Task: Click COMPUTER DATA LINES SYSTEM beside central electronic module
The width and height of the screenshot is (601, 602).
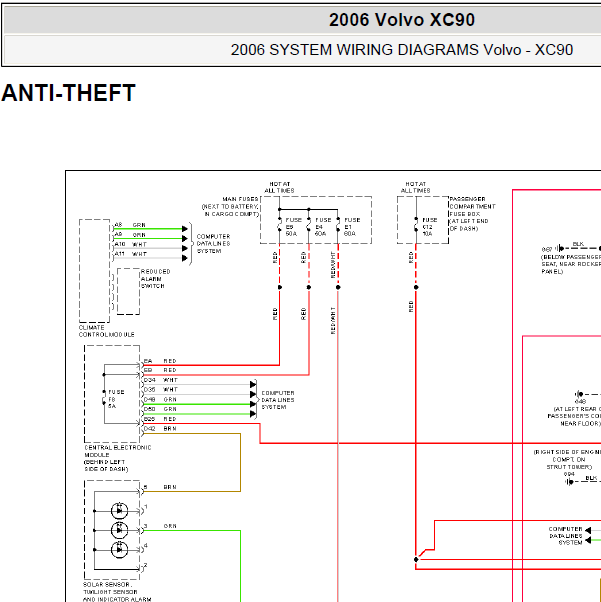Action: click(278, 400)
